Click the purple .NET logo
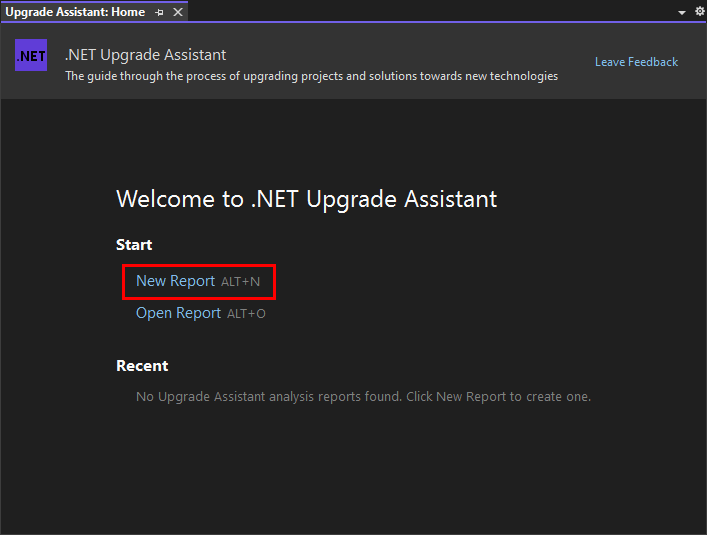Screen dimensions: 707x535 click(31, 55)
